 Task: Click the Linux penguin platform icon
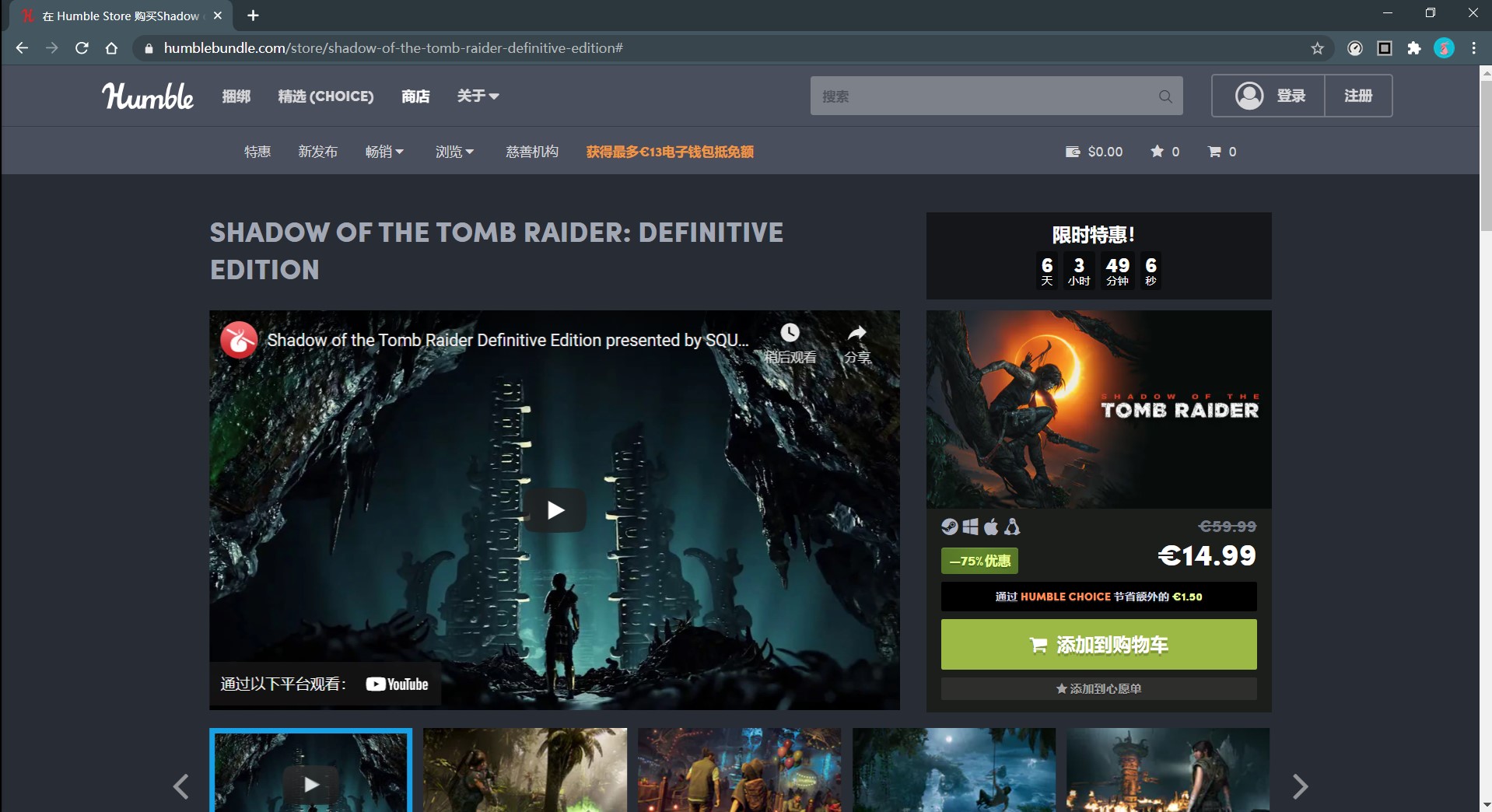pyautogui.click(x=1012, y=527)
